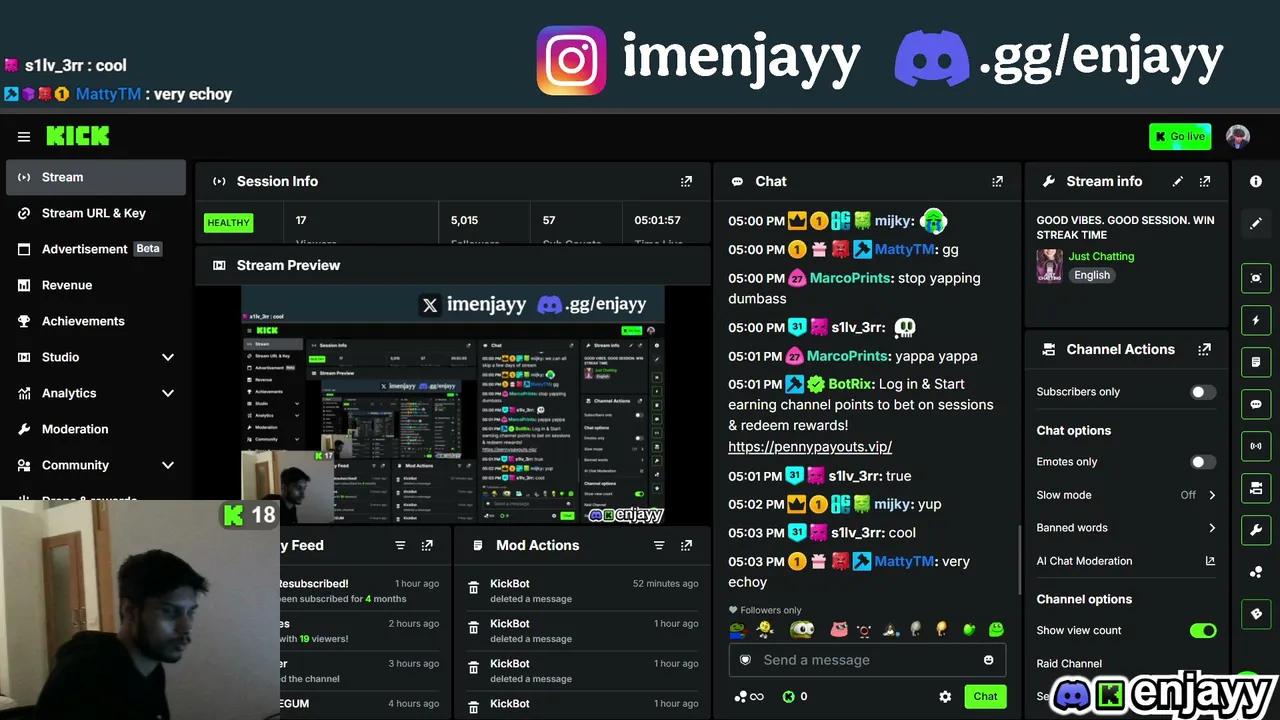Click the wrench icon in right sidebar
1280x720 pixels.
[x=1256, y=530]
